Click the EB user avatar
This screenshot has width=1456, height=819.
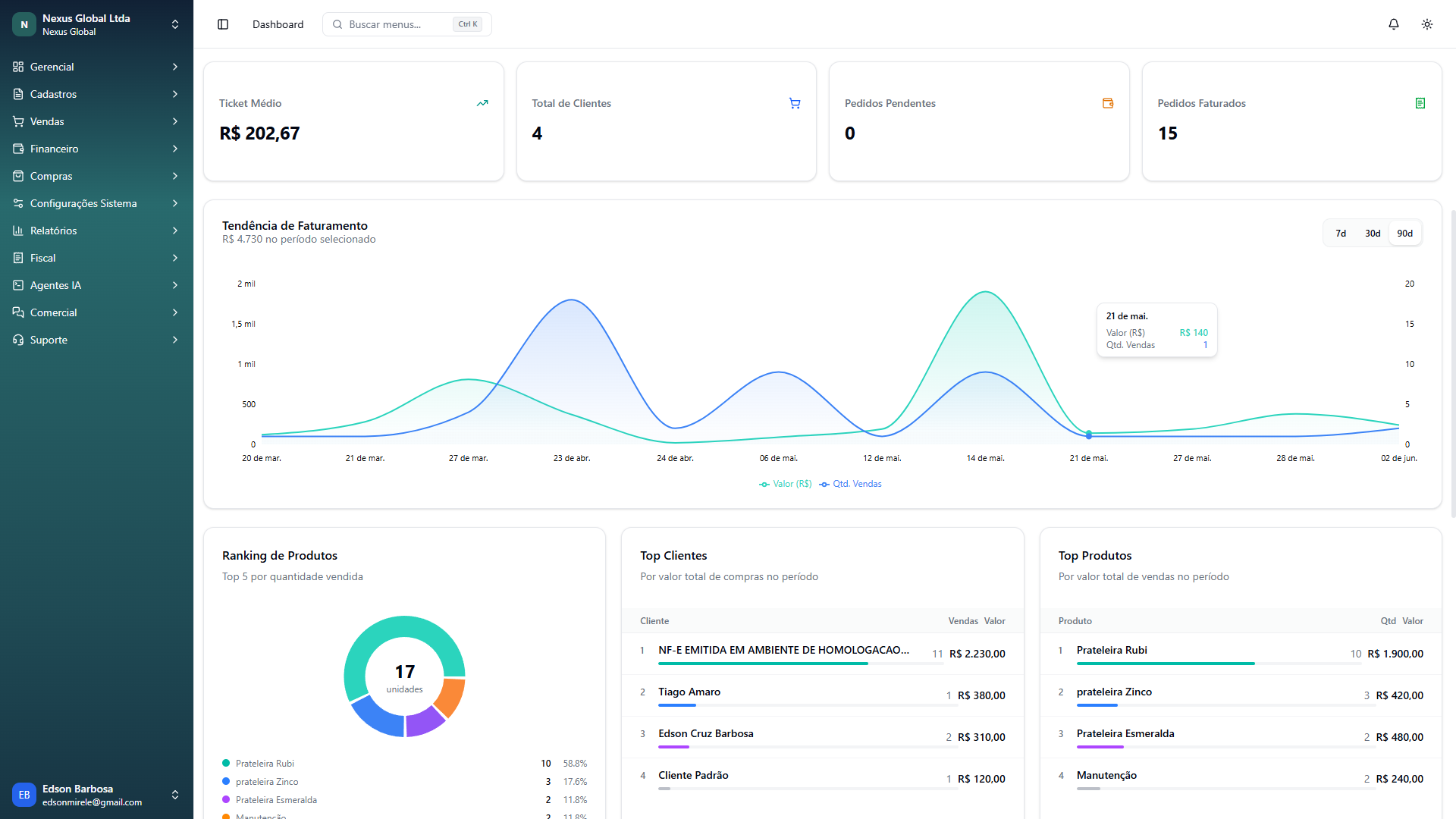point(24,795)
